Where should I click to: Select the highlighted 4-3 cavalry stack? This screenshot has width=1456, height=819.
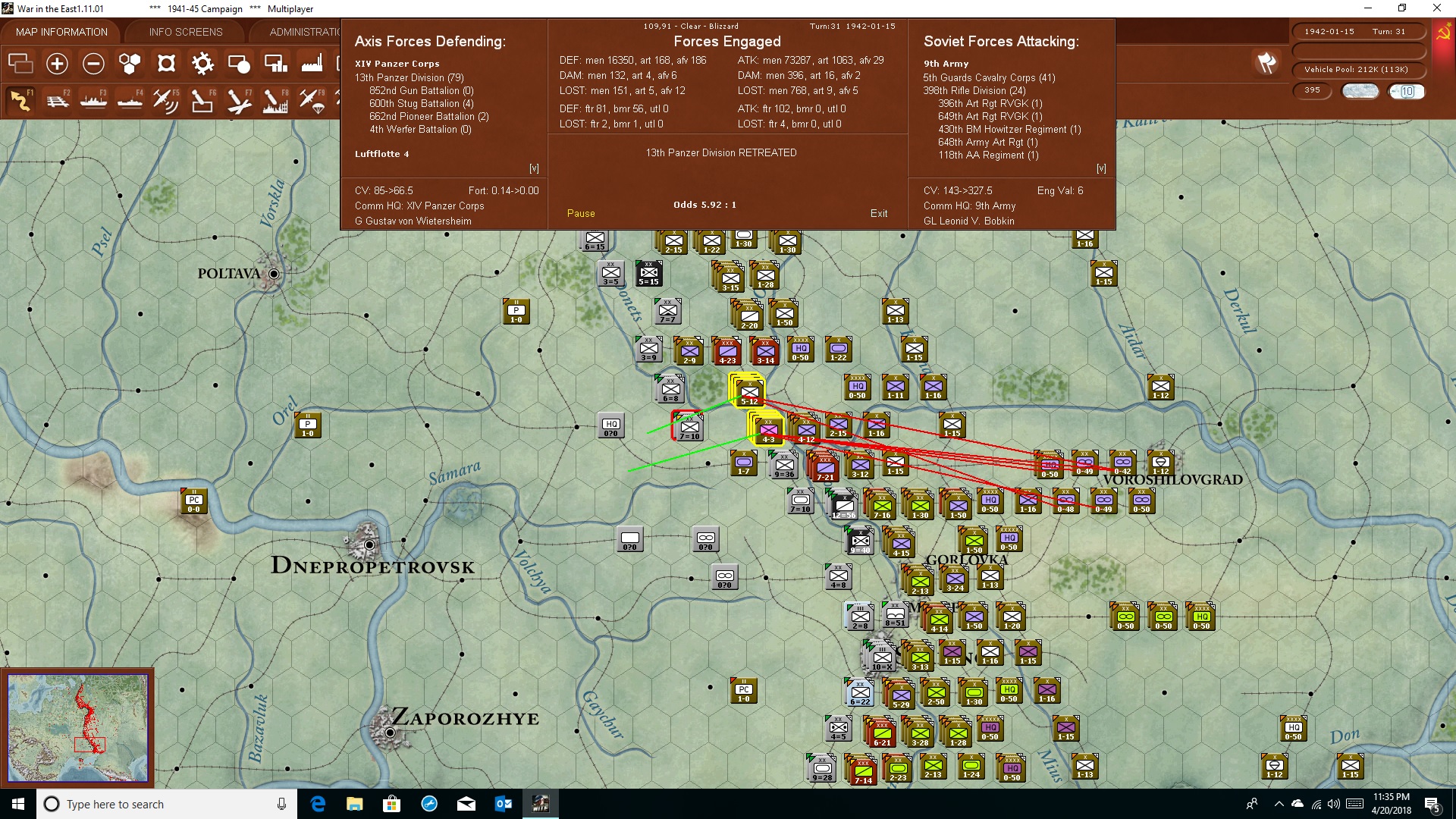767,428
